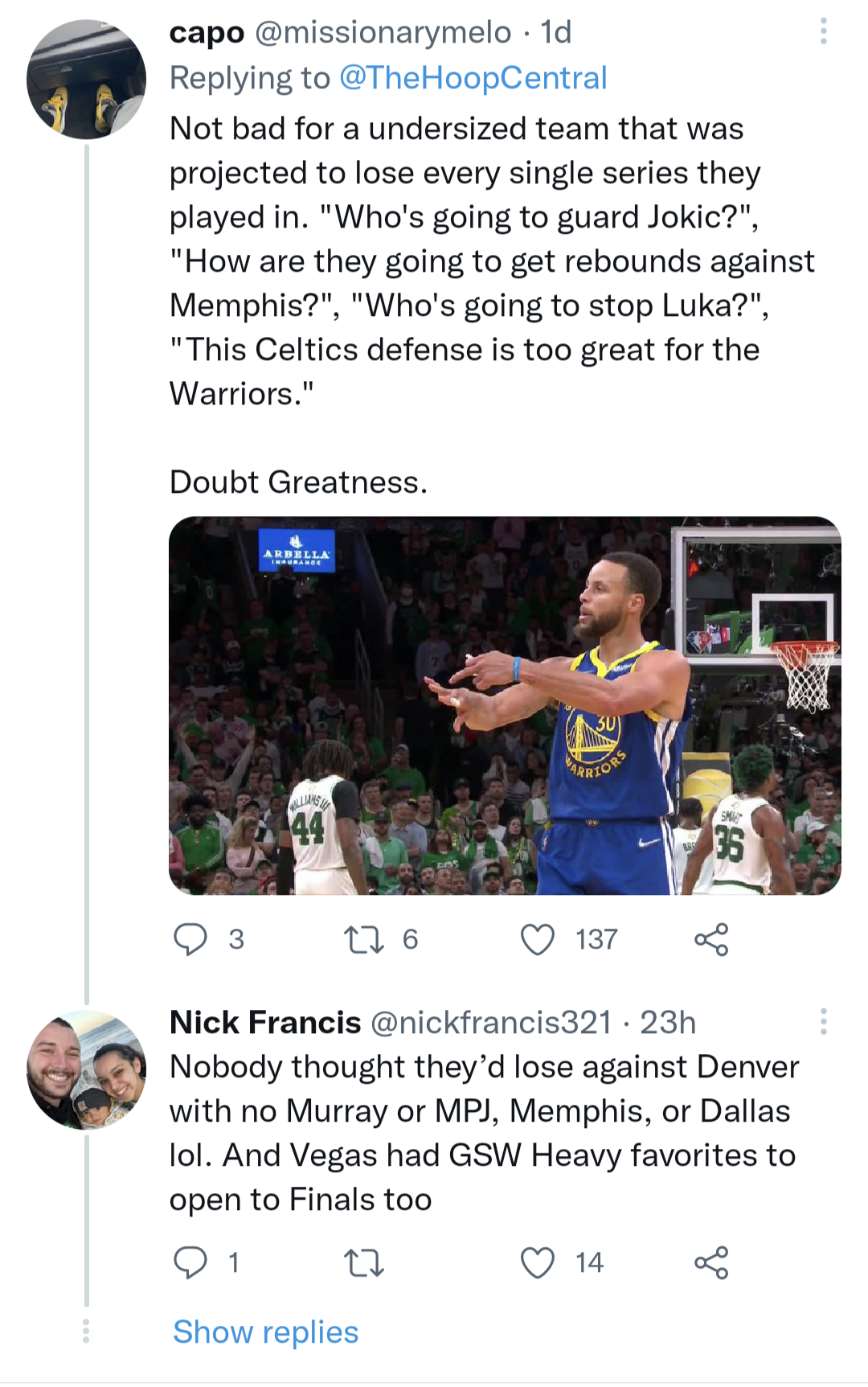Open more options on Nick Francis's tweet

click(823, 1021)
